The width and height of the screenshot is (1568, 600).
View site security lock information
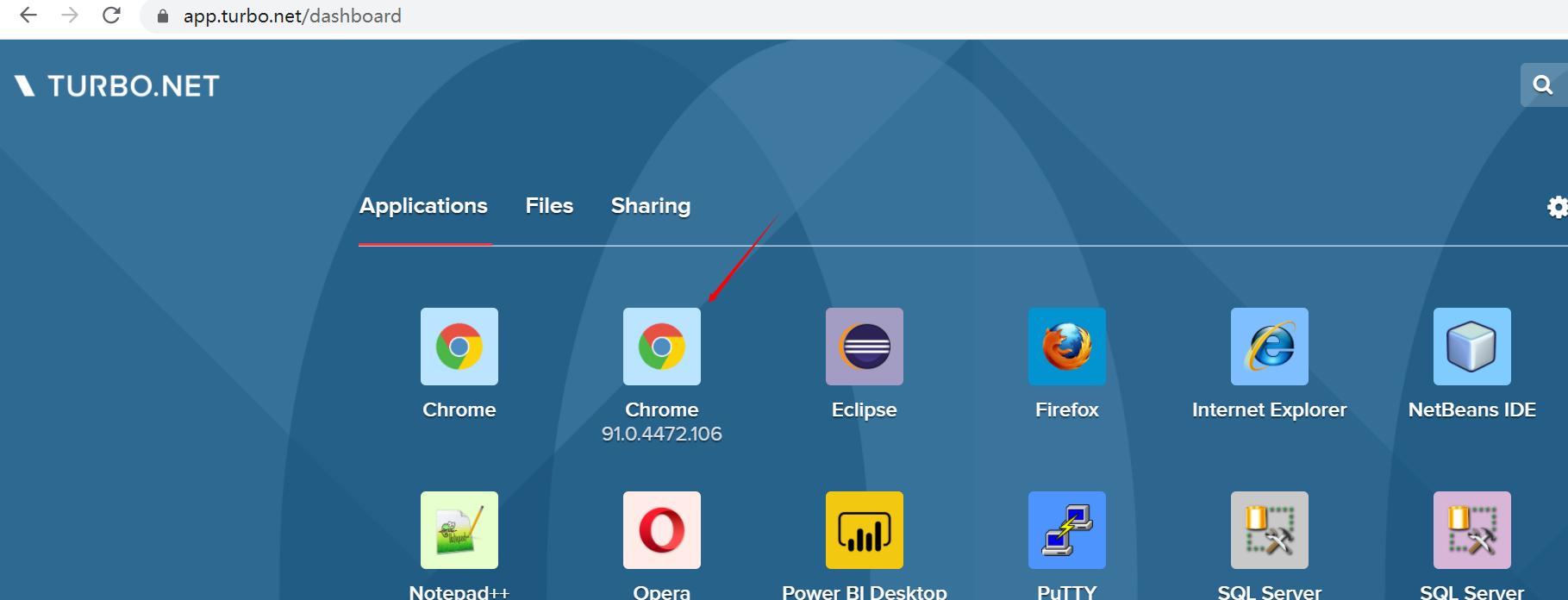click(x=162, y=16)
